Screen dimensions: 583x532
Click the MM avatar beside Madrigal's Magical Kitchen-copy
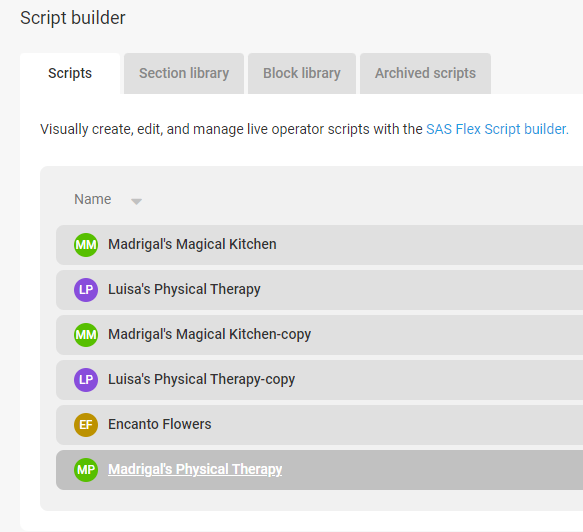coord(86,335)
